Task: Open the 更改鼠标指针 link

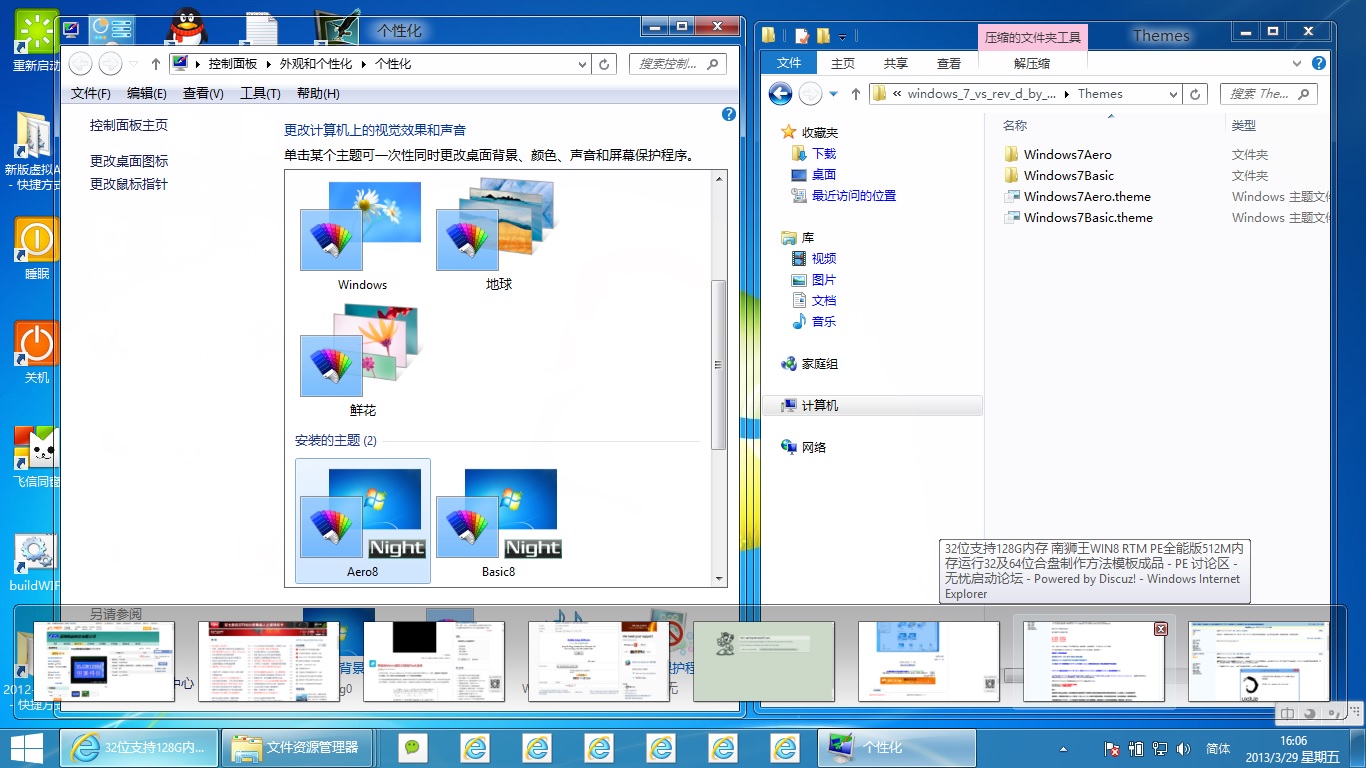Action: click(x=129, y=184)
